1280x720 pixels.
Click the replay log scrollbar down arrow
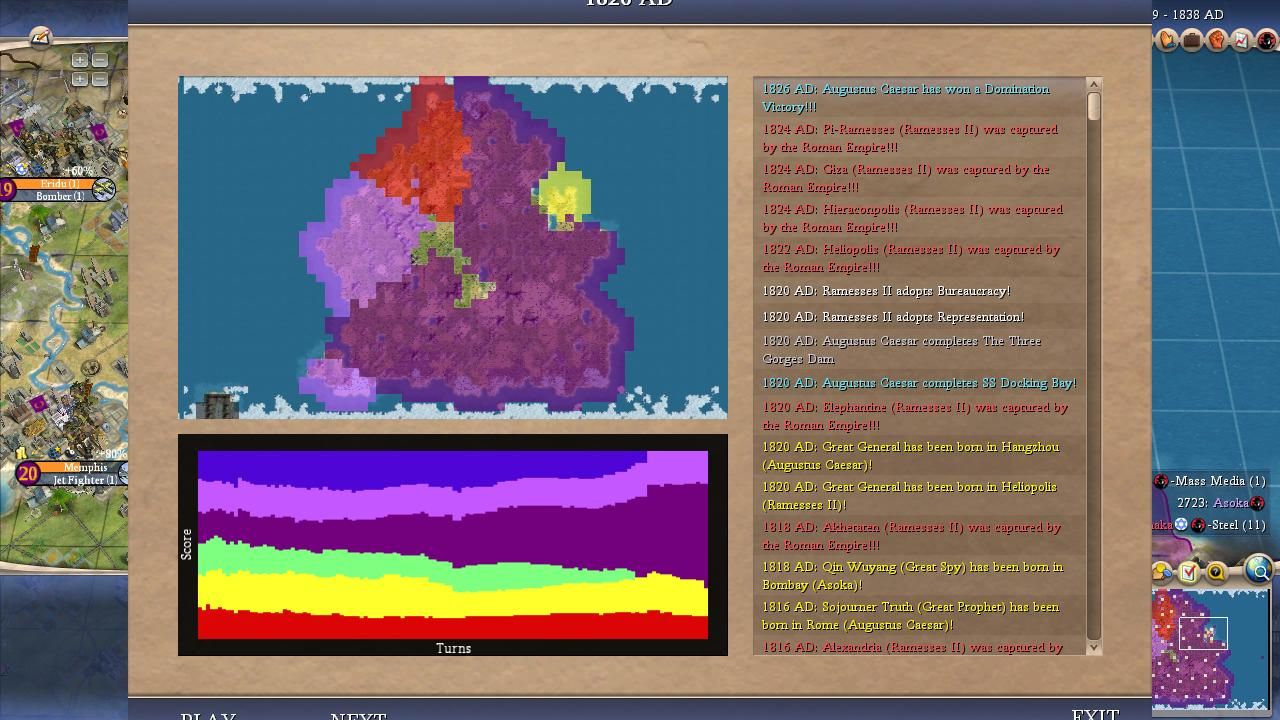click(x=1093, y=648)
